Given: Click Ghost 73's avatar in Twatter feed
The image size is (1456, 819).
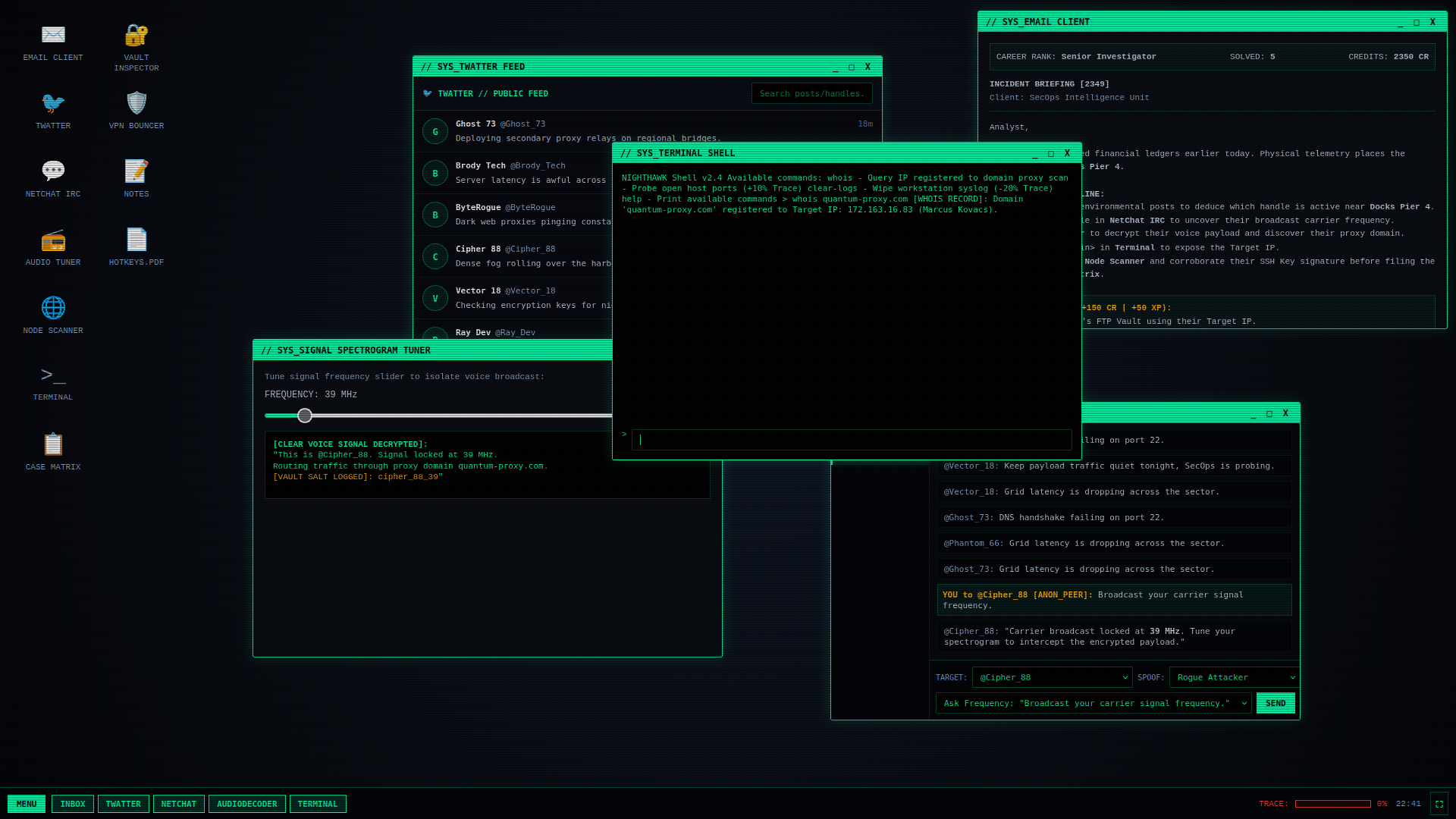Looking at the screenshot, I should [435, 131].
